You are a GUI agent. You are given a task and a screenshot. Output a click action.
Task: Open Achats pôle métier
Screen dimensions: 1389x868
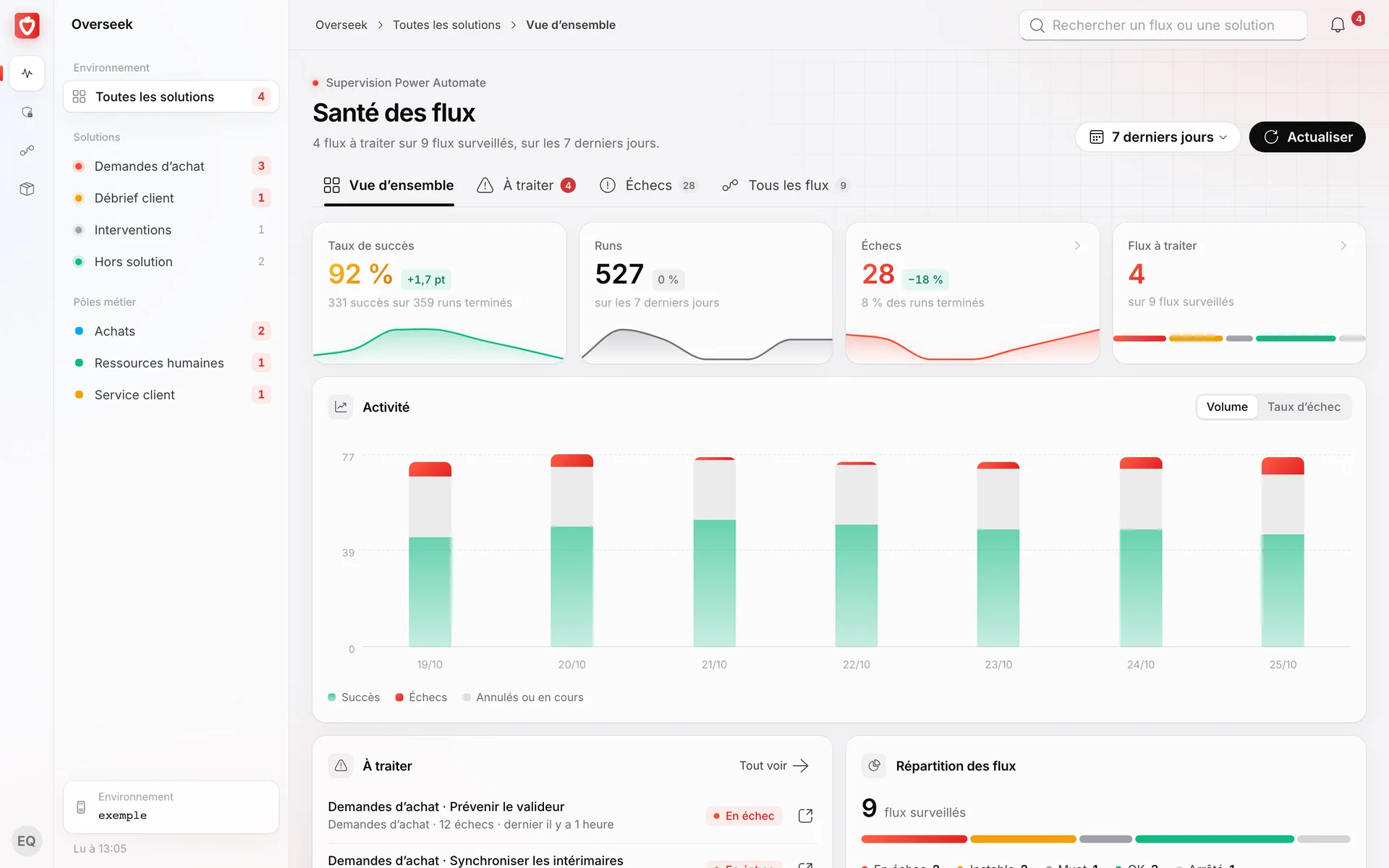(171, 331)
